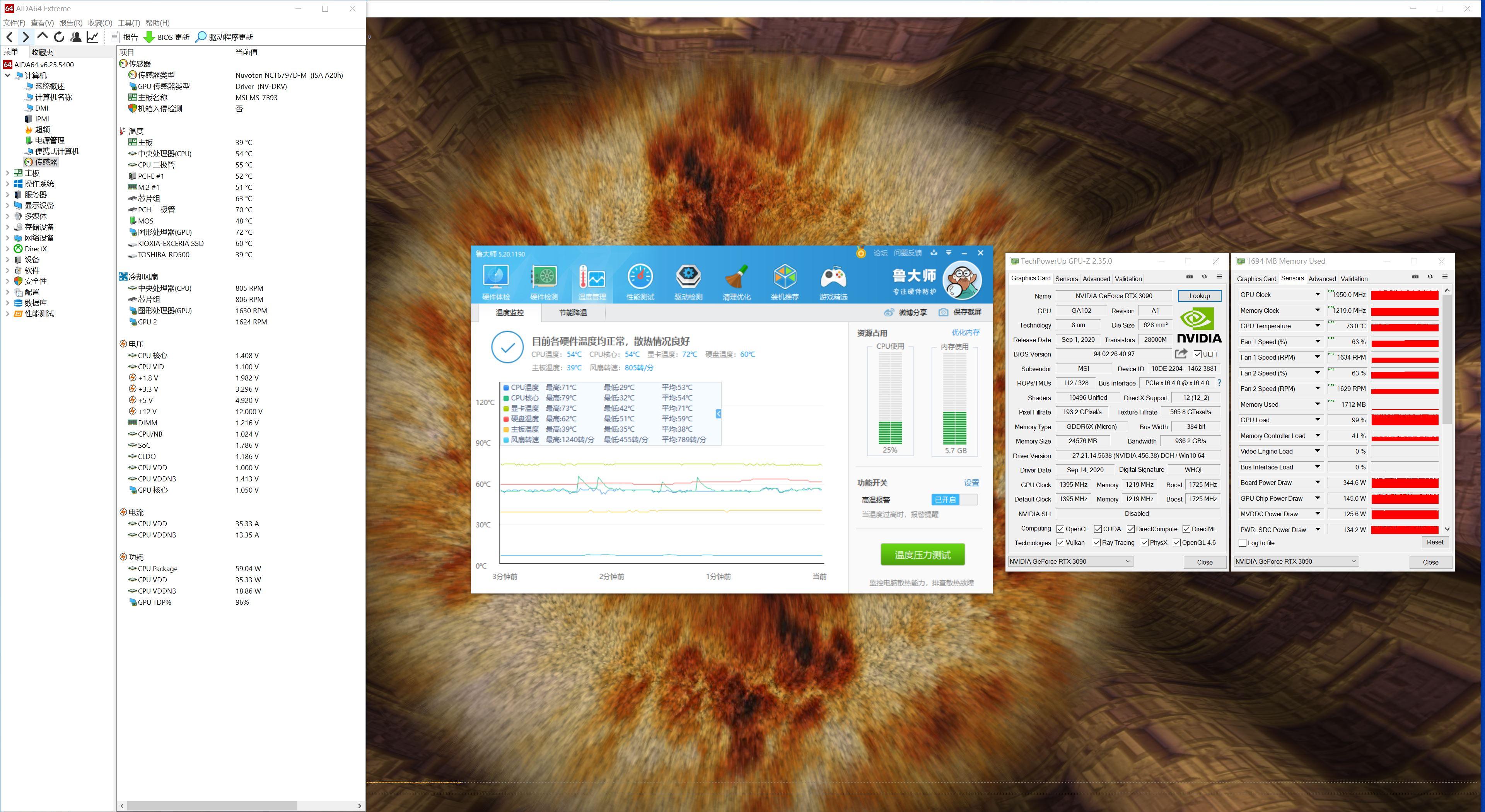Toggle the DirectCompute checkbox
The width and height of the screenshot is (1485, 812).
[1130, 529]
